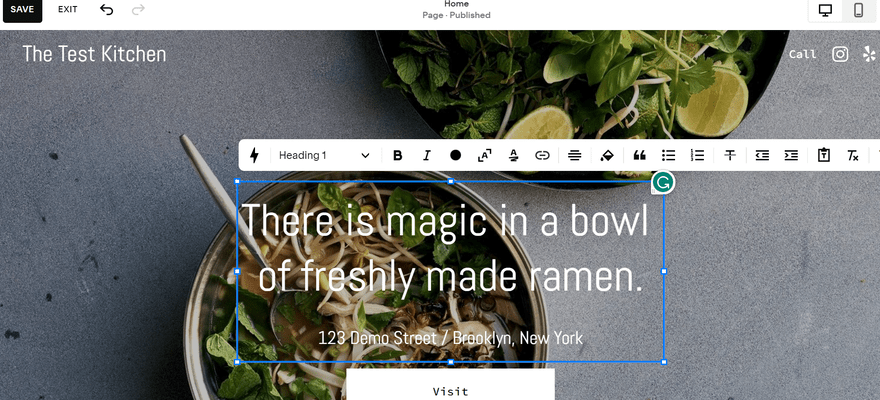Decrease text indent
Screen dimensions: 880x400
(x=762, y=155)
